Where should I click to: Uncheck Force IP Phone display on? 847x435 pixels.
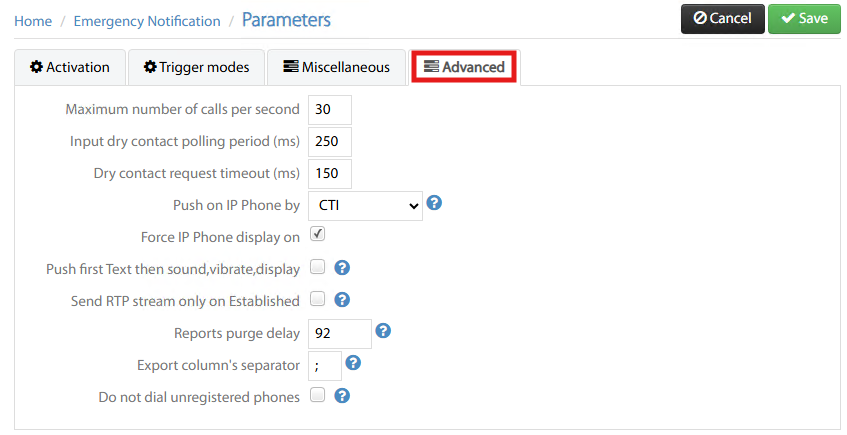point(318,235)
